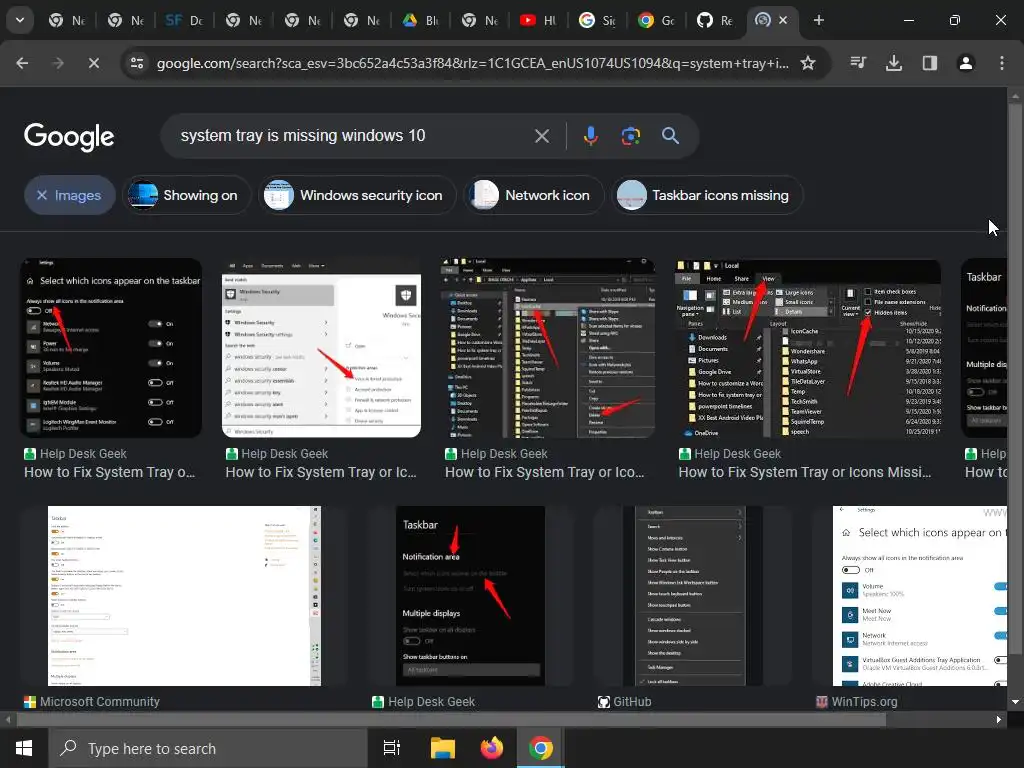Search by image with Google Lens
The height and width of the screenshot is (768, 1024).
[x=631, y=136]
